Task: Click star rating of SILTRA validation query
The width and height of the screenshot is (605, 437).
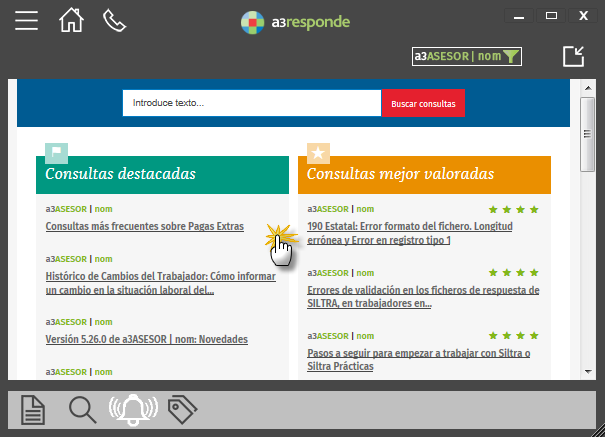Action: pyautogui.click(x=514, y=273)
